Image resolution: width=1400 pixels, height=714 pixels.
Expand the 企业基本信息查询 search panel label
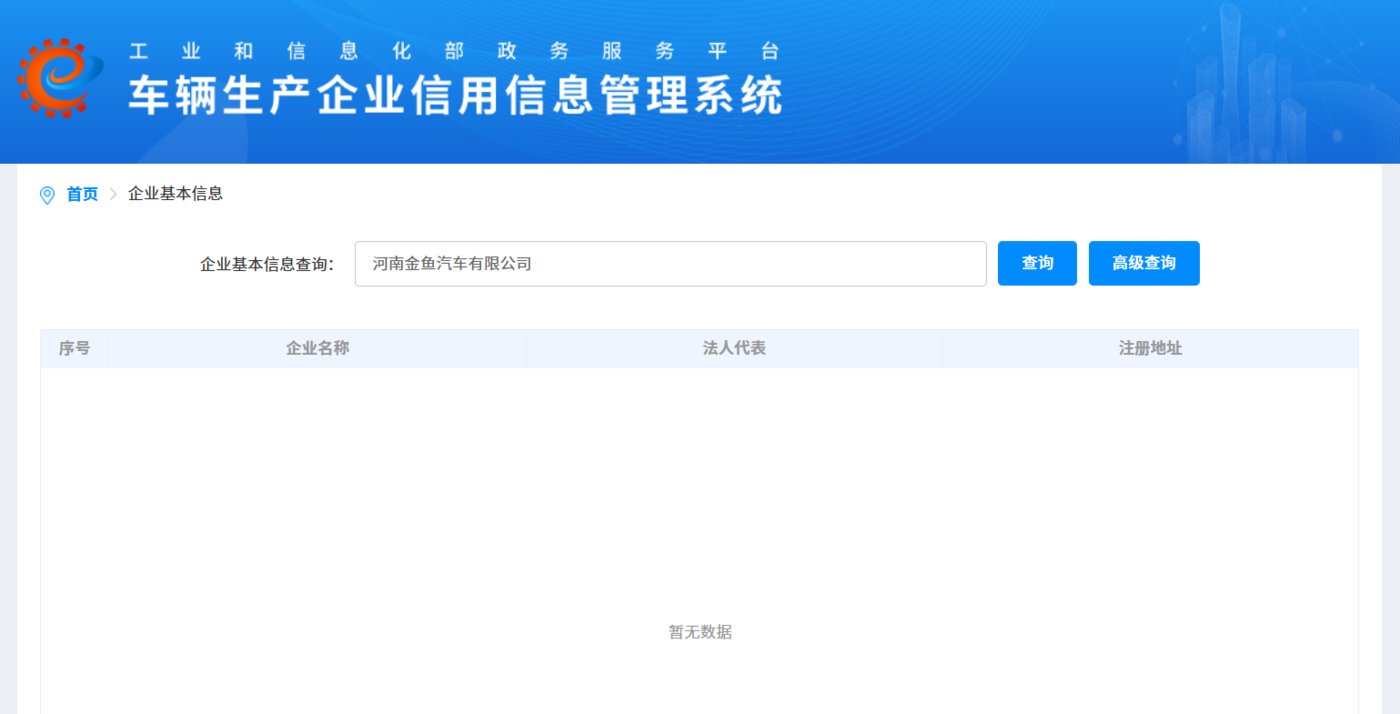pos(268,263)
